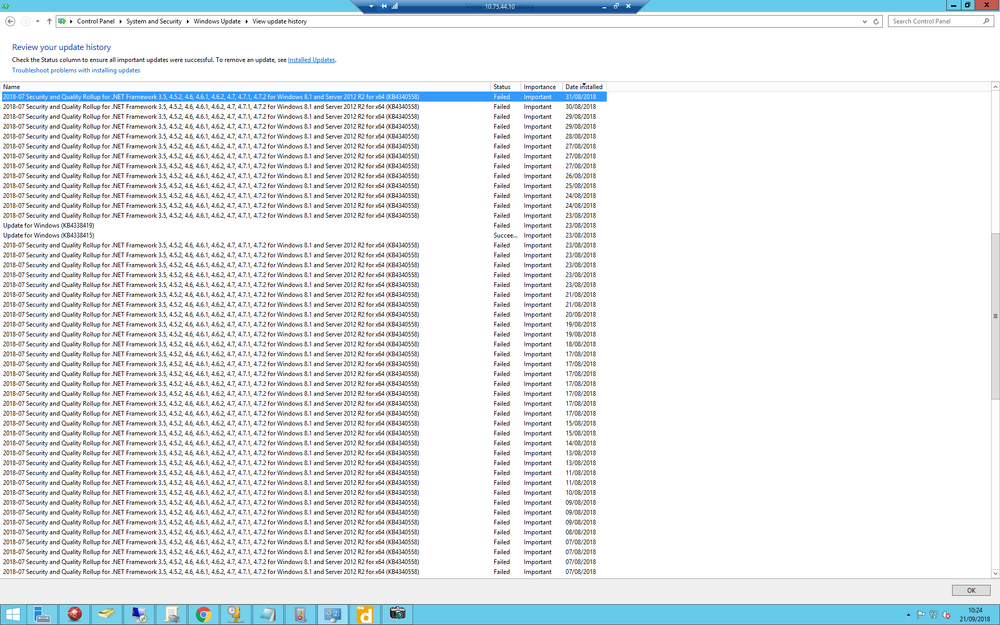Sort list by the Importance column header
1000x625 pixels.
point(542,87)
